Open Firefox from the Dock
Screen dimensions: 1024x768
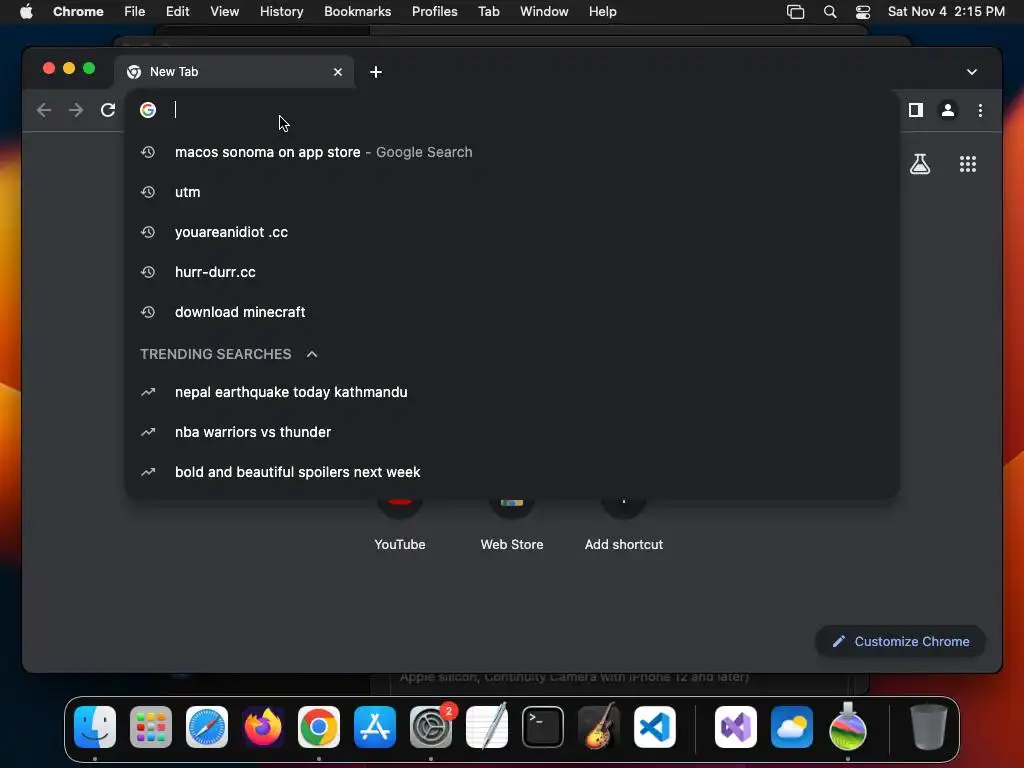tap(263, 727)
